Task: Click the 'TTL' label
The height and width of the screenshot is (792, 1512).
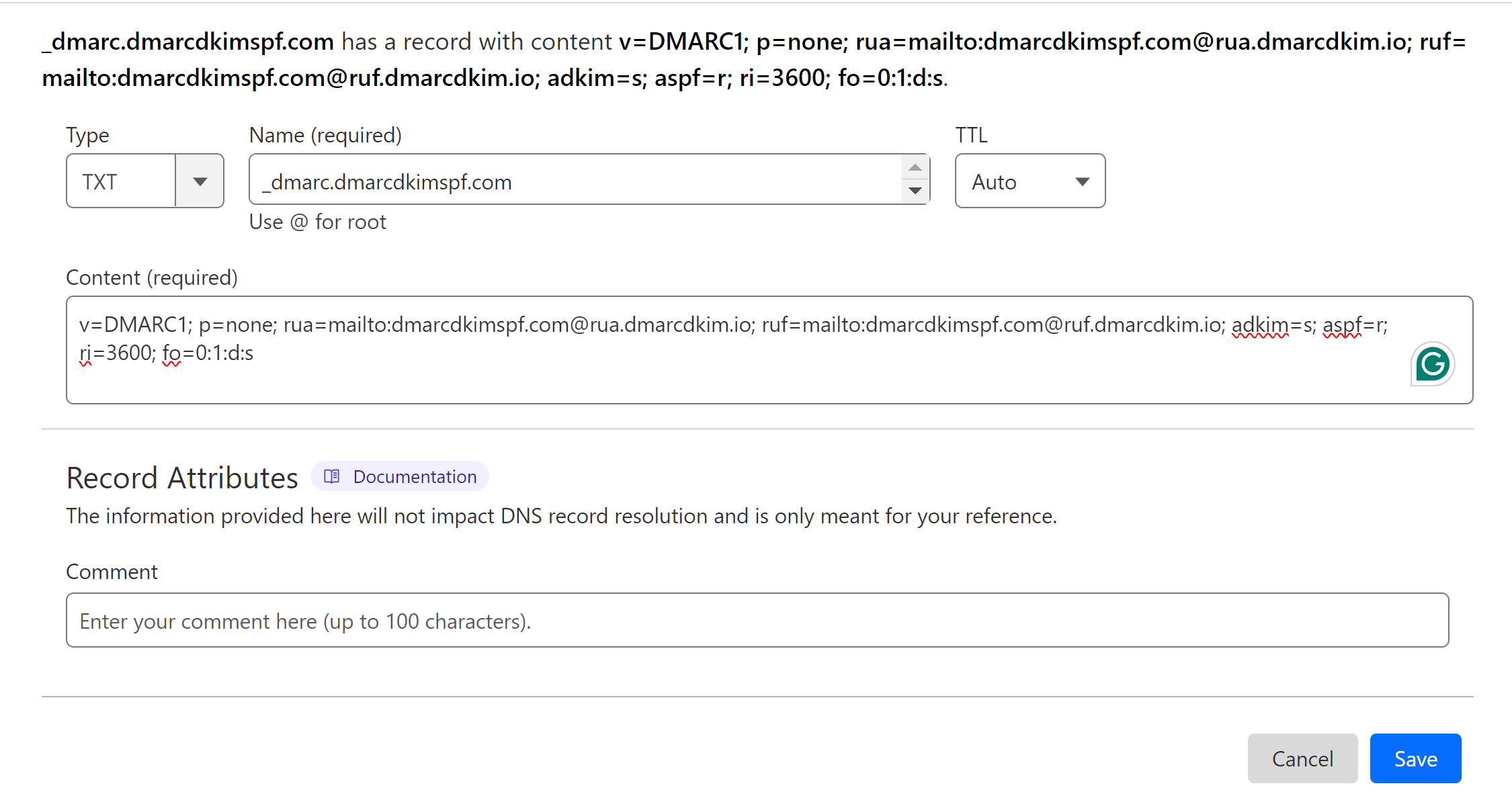Action: coord(972,135)
